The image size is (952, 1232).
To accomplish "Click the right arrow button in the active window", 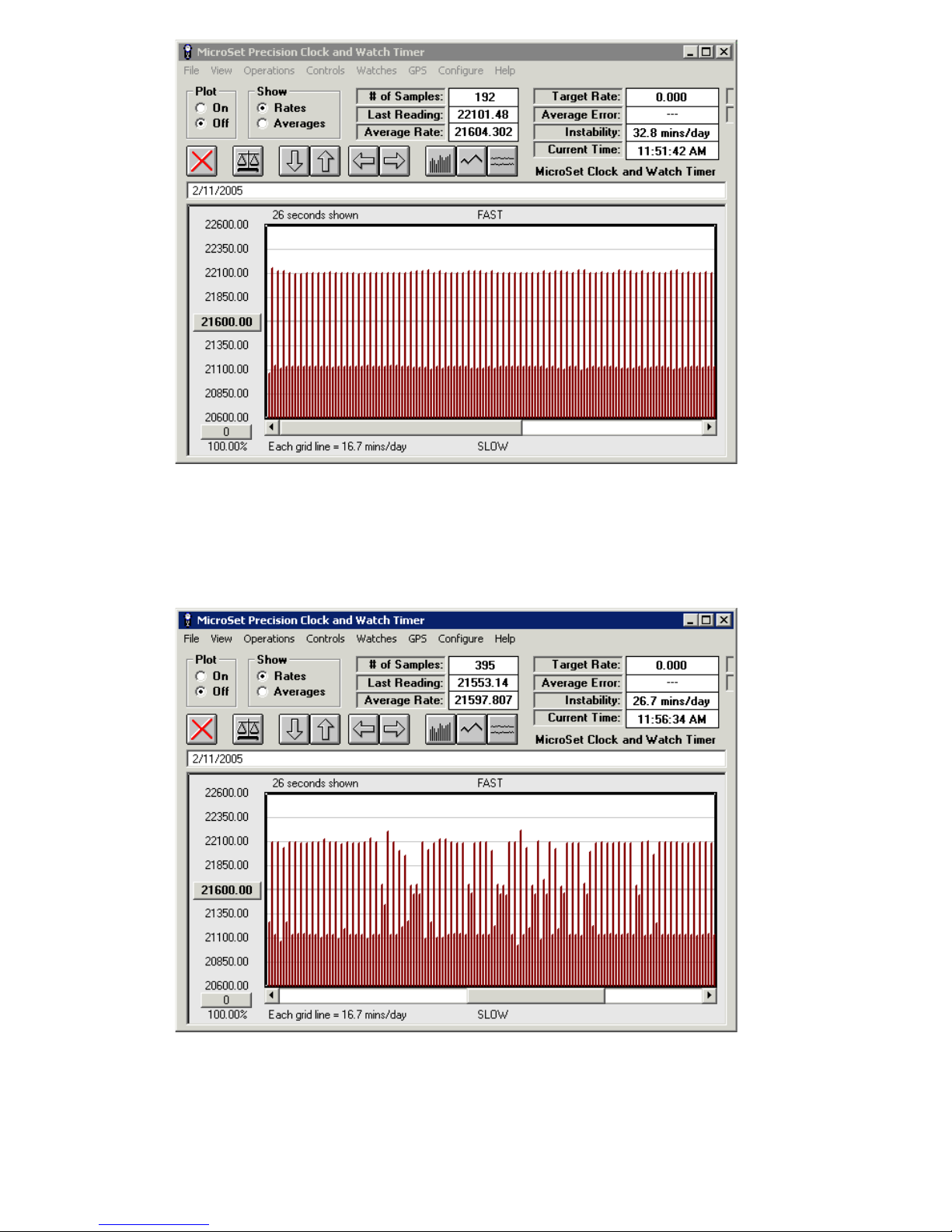I will 395,730.
